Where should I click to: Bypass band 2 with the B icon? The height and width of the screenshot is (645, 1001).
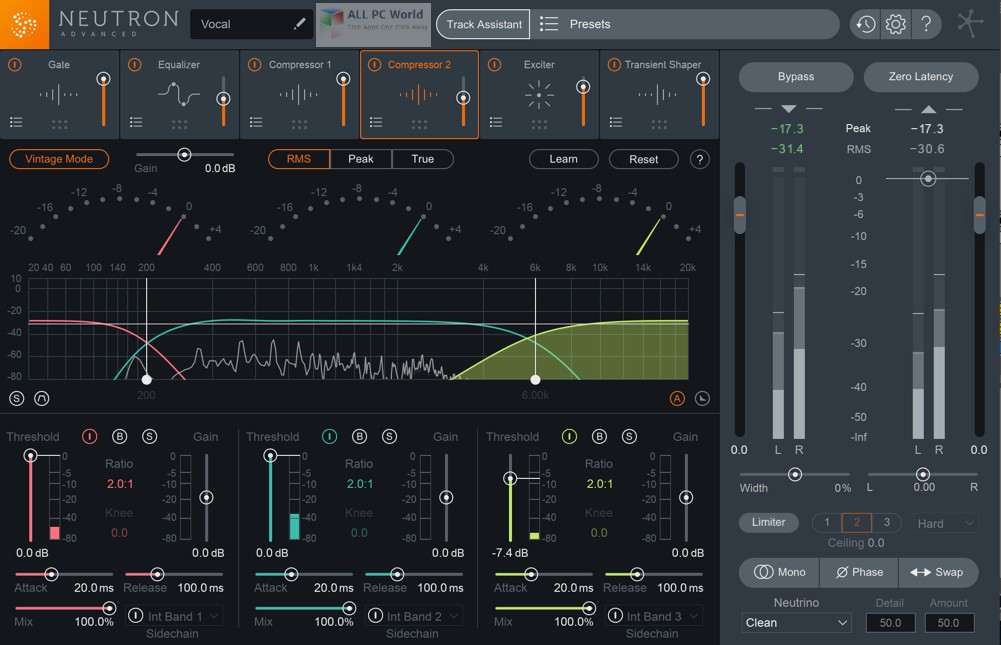point(359,436)
